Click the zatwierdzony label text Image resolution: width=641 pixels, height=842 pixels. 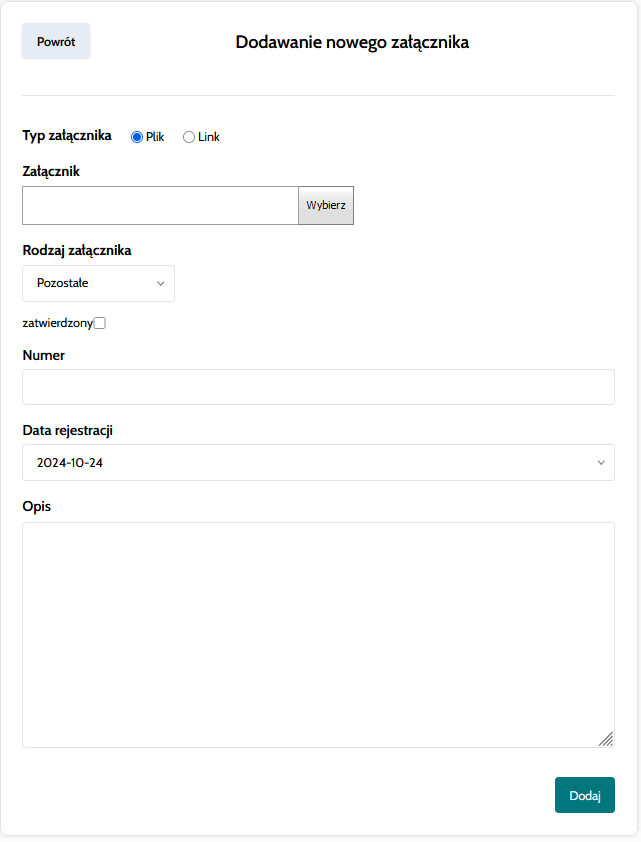point(57,323)
